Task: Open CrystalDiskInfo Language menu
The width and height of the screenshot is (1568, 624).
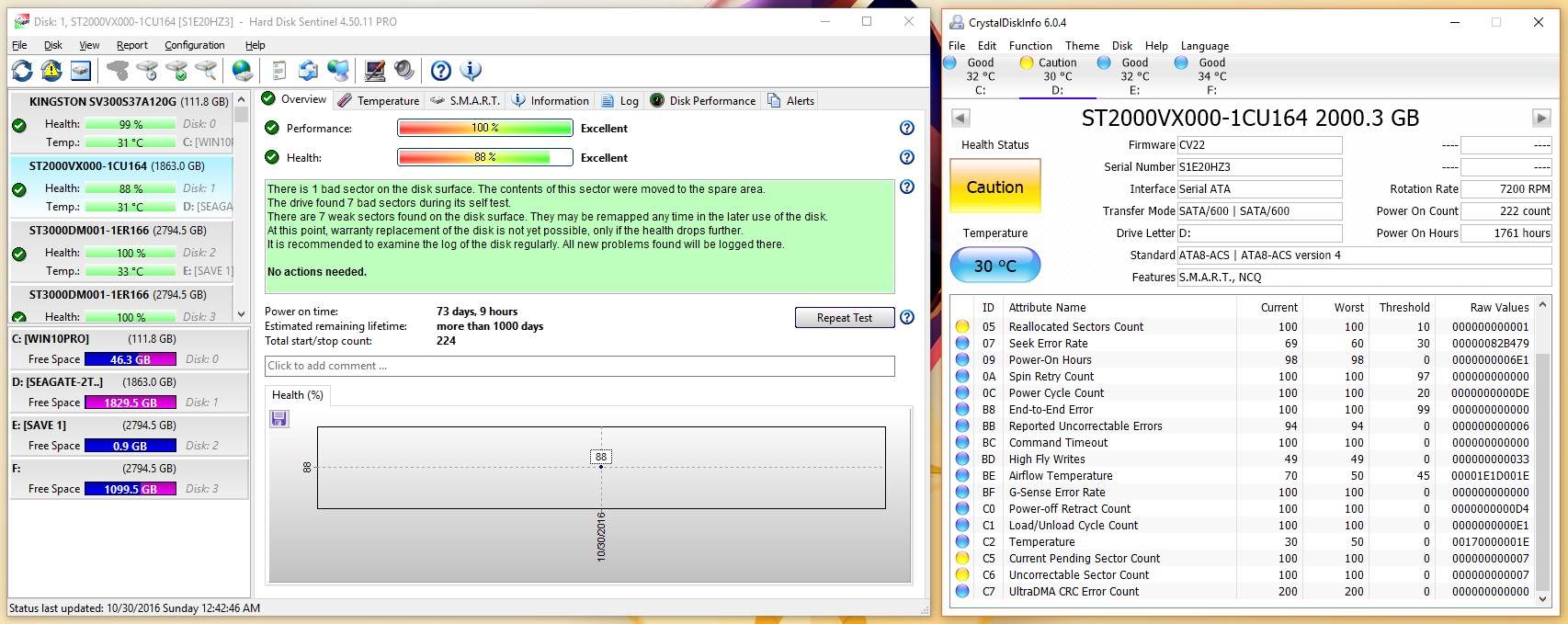Action: coord(1204,46)
